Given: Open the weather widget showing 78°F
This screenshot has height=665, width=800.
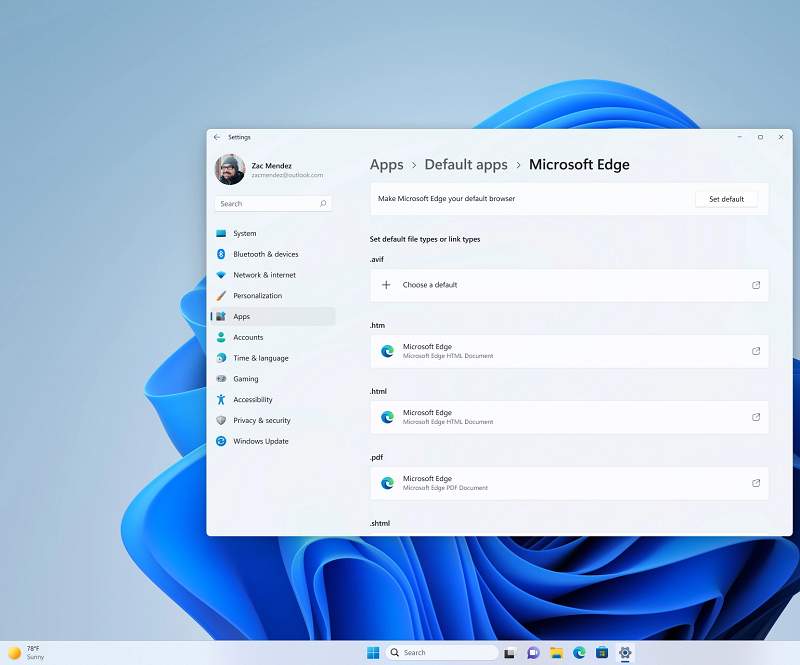Looking at the screenshot, I should (x=27, y=653).
